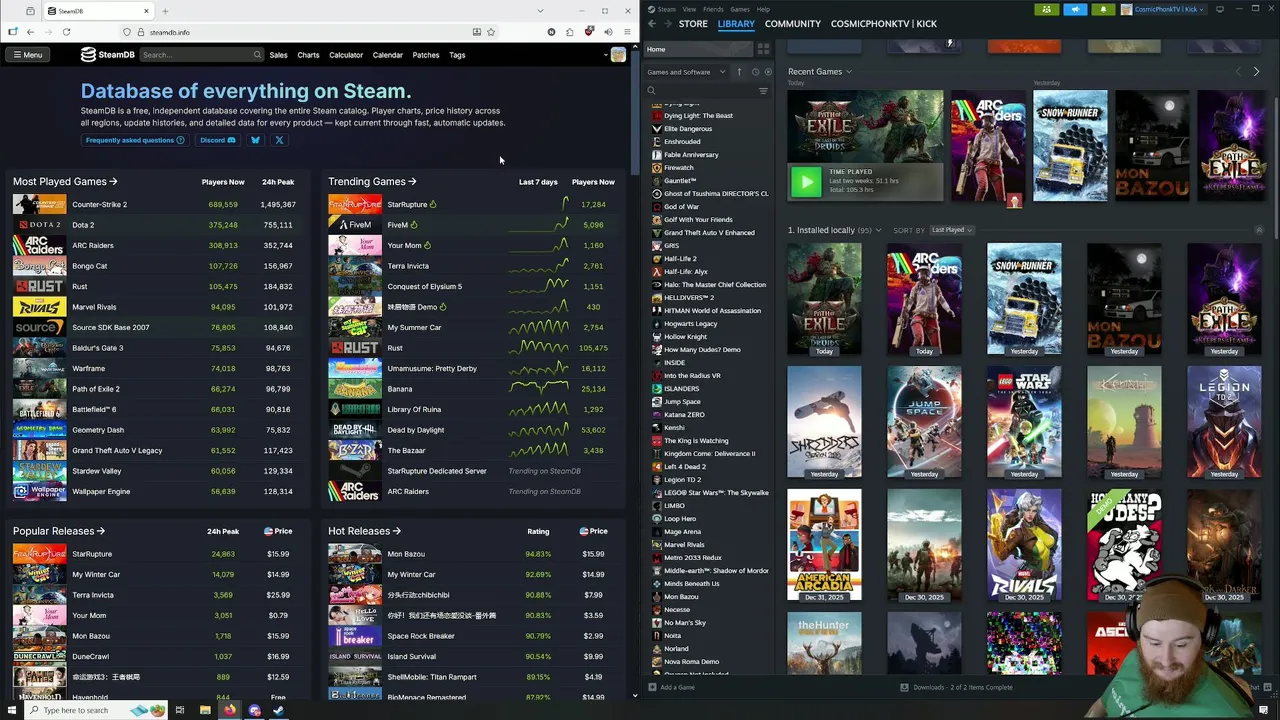Open Counter-Strike 2 row in Most Played
This screenshot has height=720, width=1280.
coord(155,204)
